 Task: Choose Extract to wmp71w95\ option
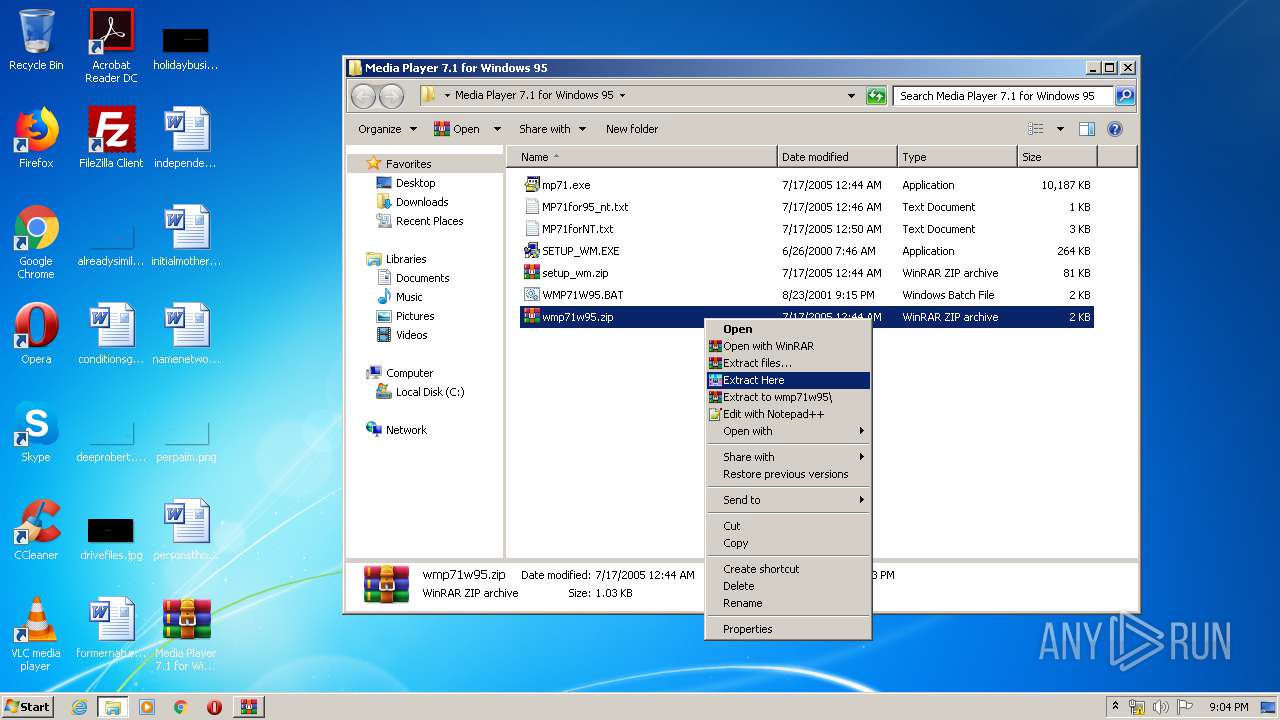pyautogui.click(x=788, y=397)
